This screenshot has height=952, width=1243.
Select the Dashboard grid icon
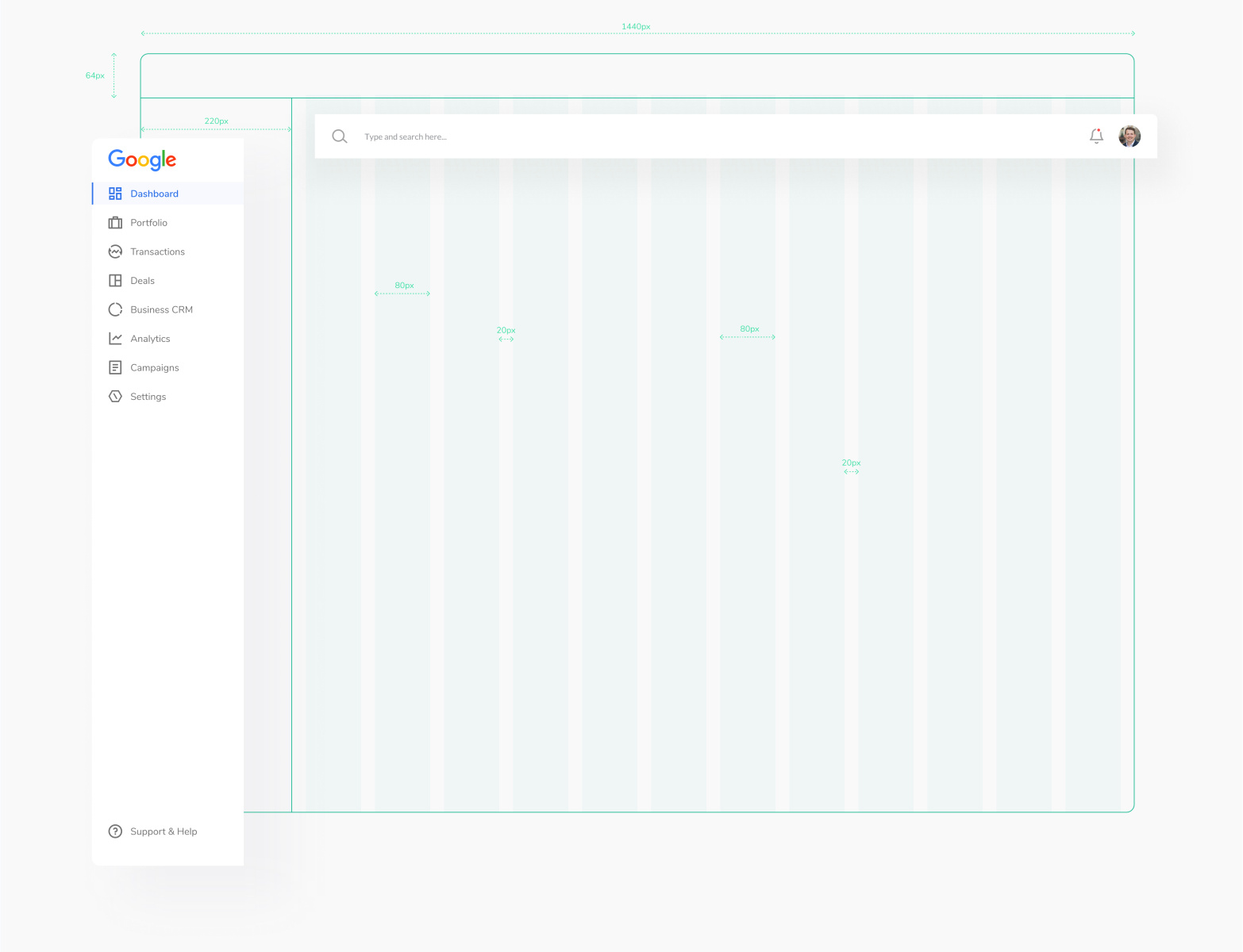pos(115,193)
